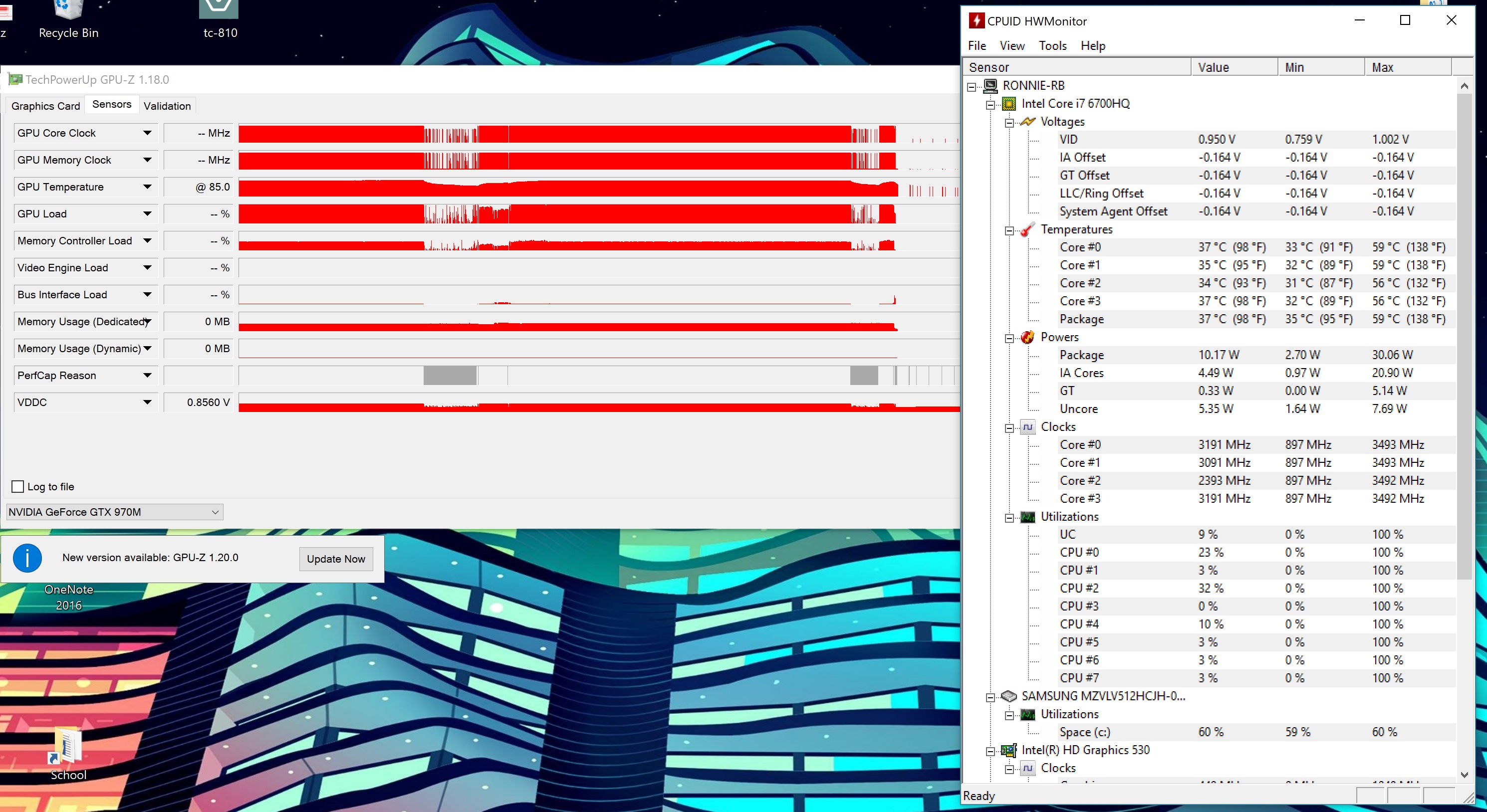Click the GPU-Z title bar graphics card icon

coord(15,80)
